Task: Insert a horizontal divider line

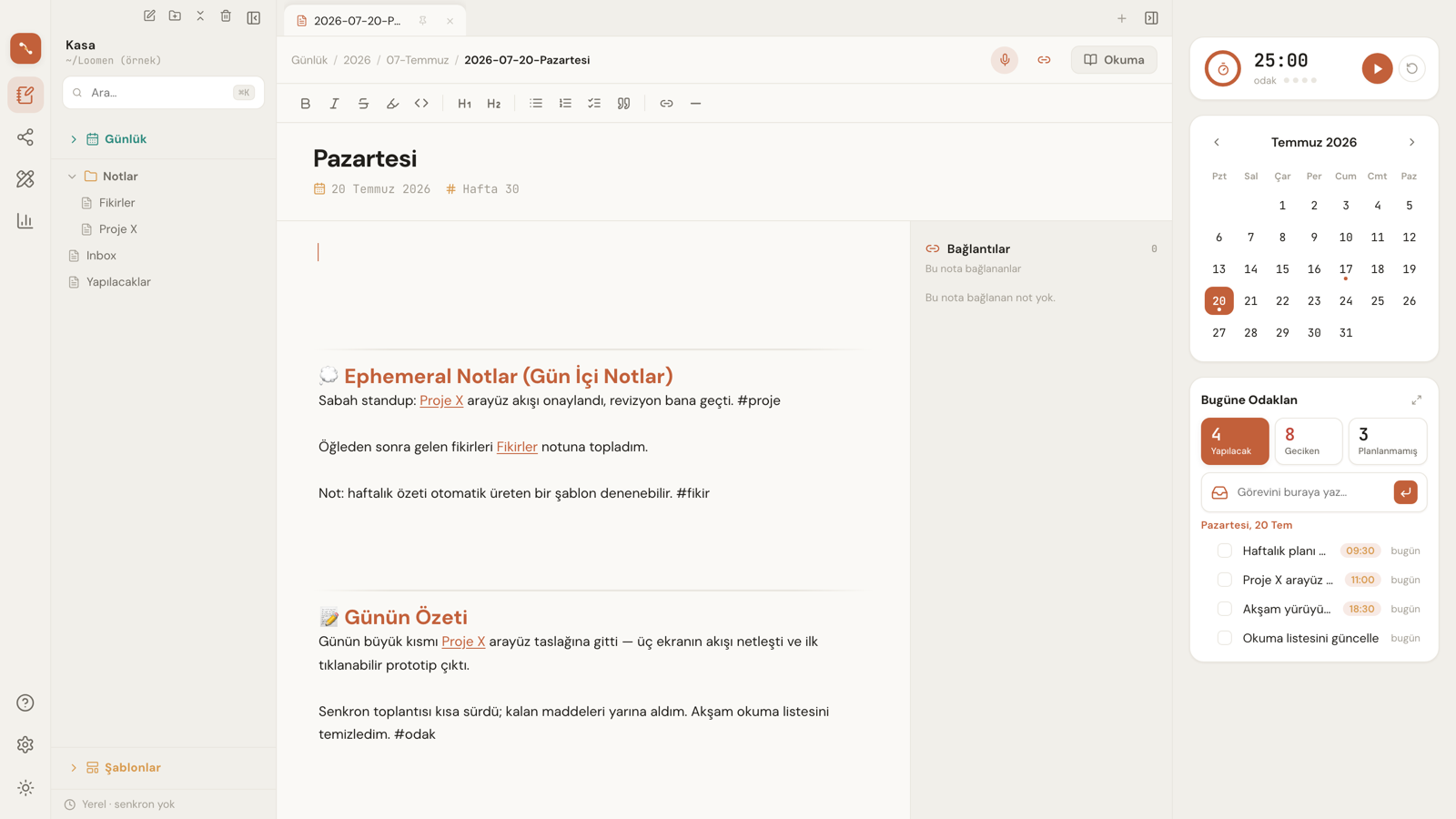Action: coord(695,104)
